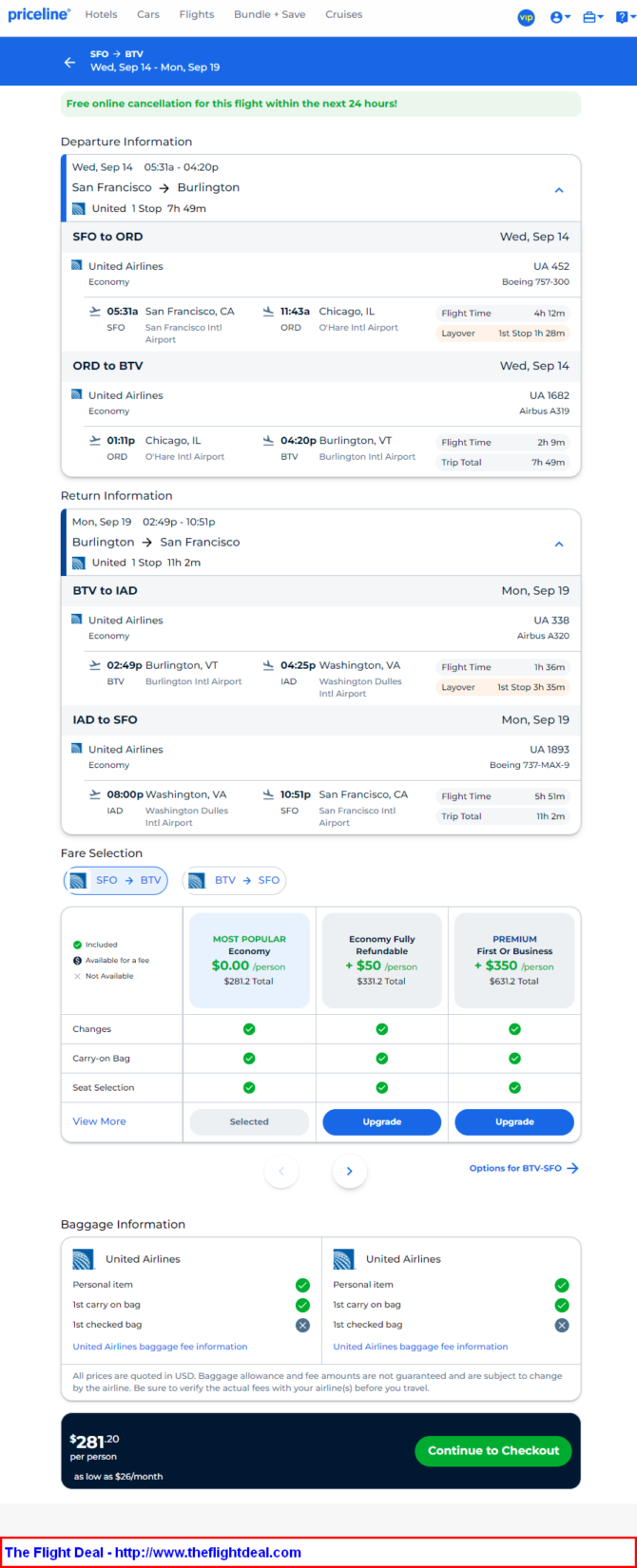This screenshot has width=637, height=1568.
Task: Click the 'as low as $26/month' text
Action: (118, 1476)
